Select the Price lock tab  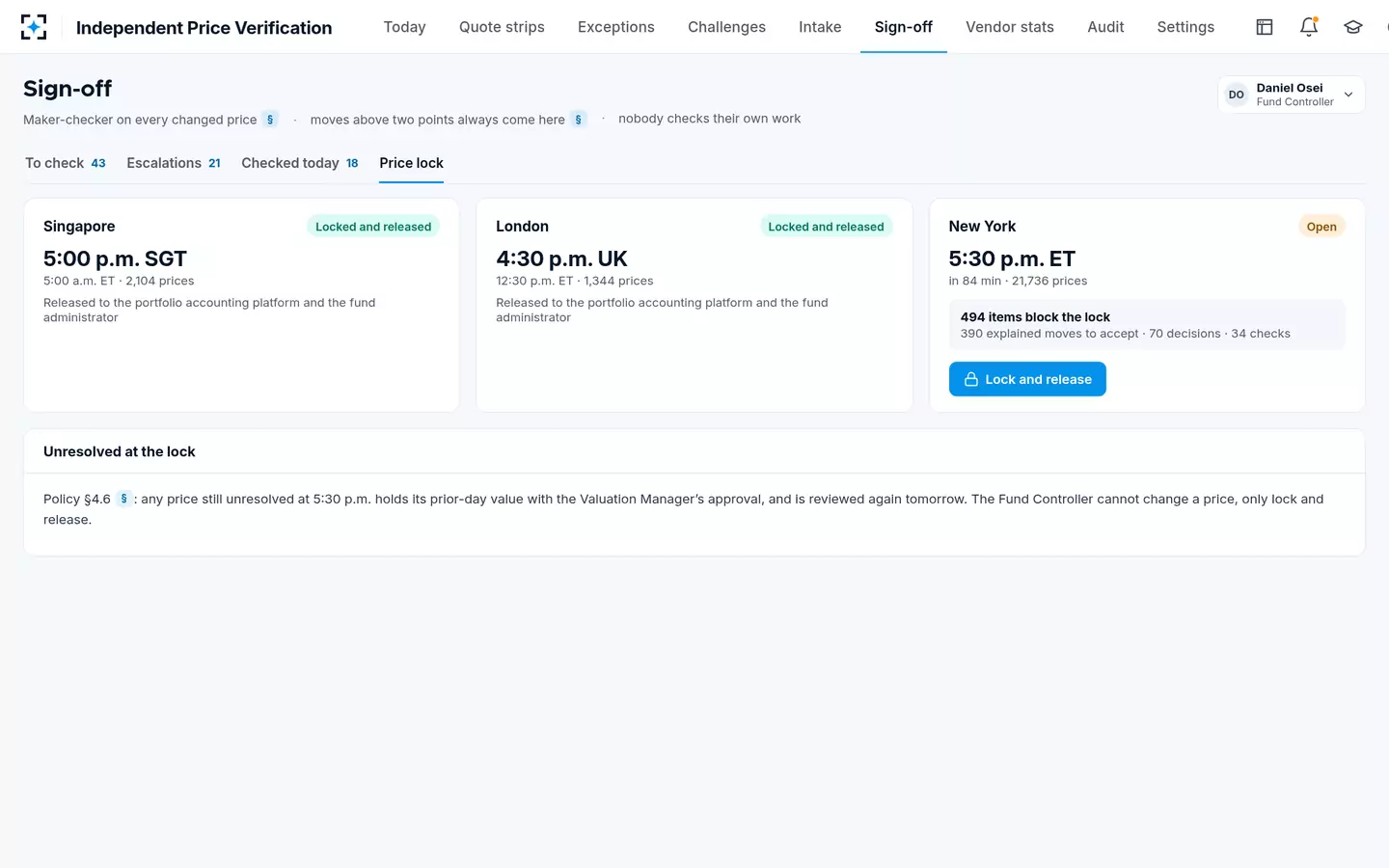coord(412,163)
